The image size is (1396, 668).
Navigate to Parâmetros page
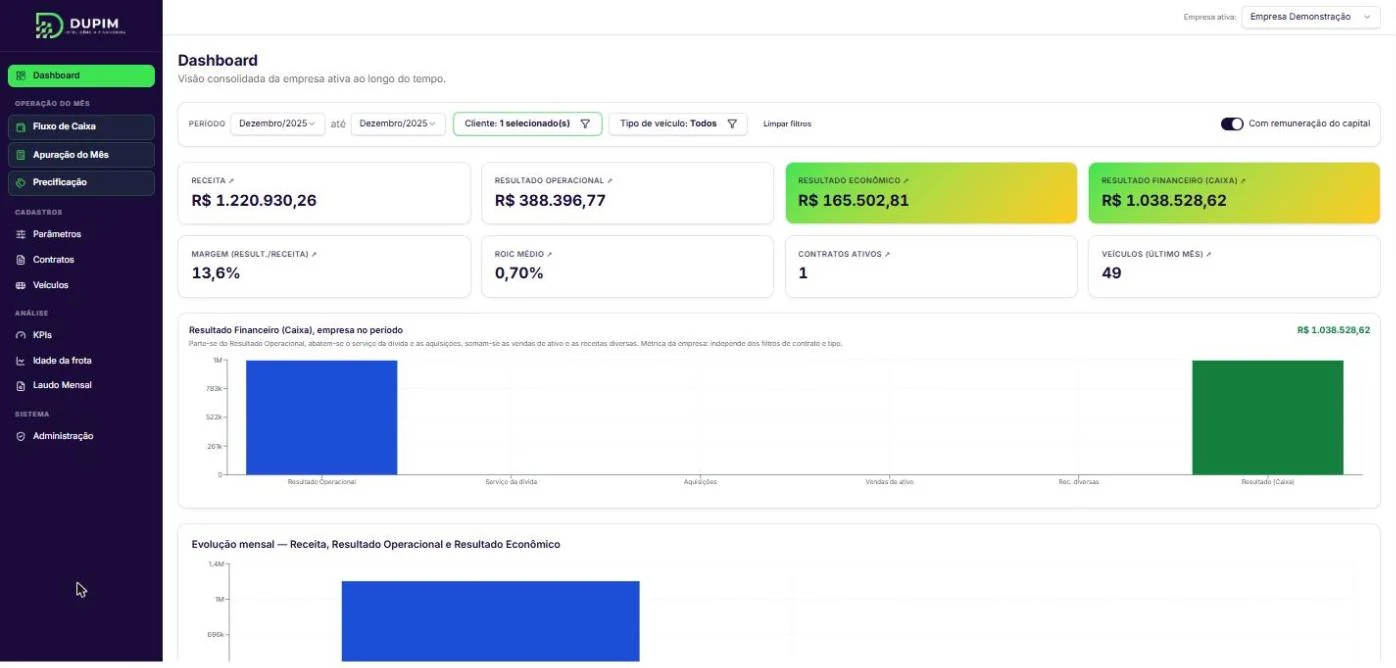(81, 235)
